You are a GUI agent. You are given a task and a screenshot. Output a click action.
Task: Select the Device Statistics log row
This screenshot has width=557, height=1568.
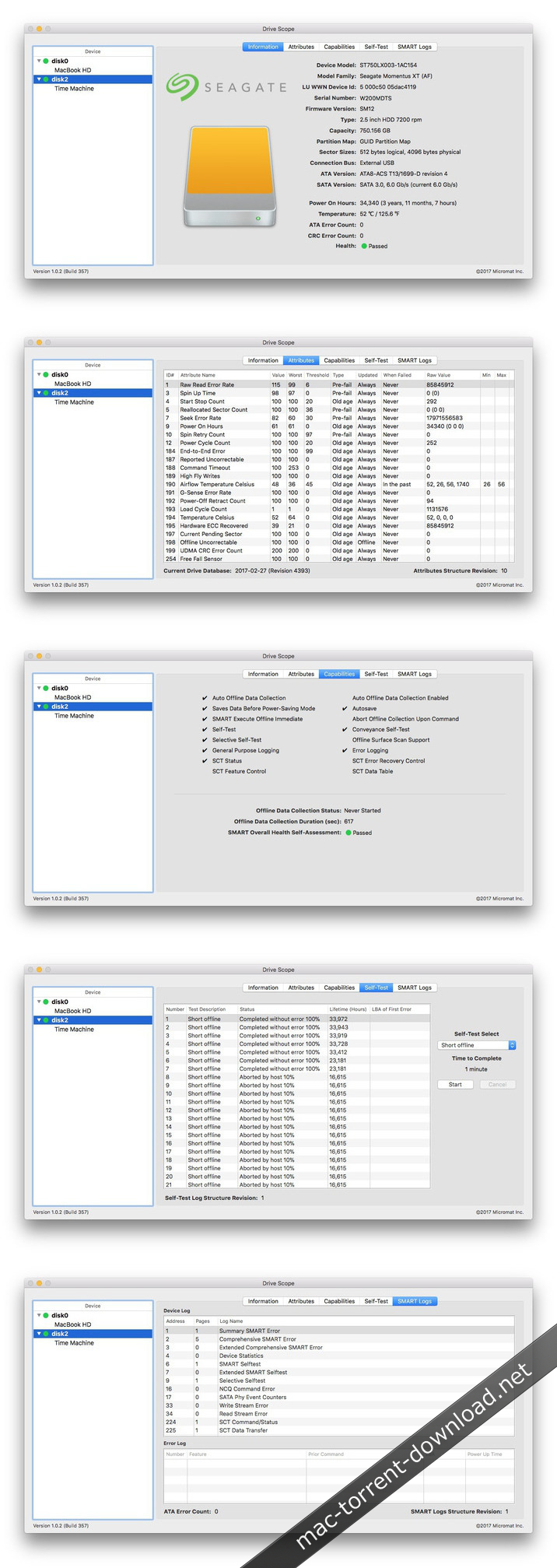339,1356
